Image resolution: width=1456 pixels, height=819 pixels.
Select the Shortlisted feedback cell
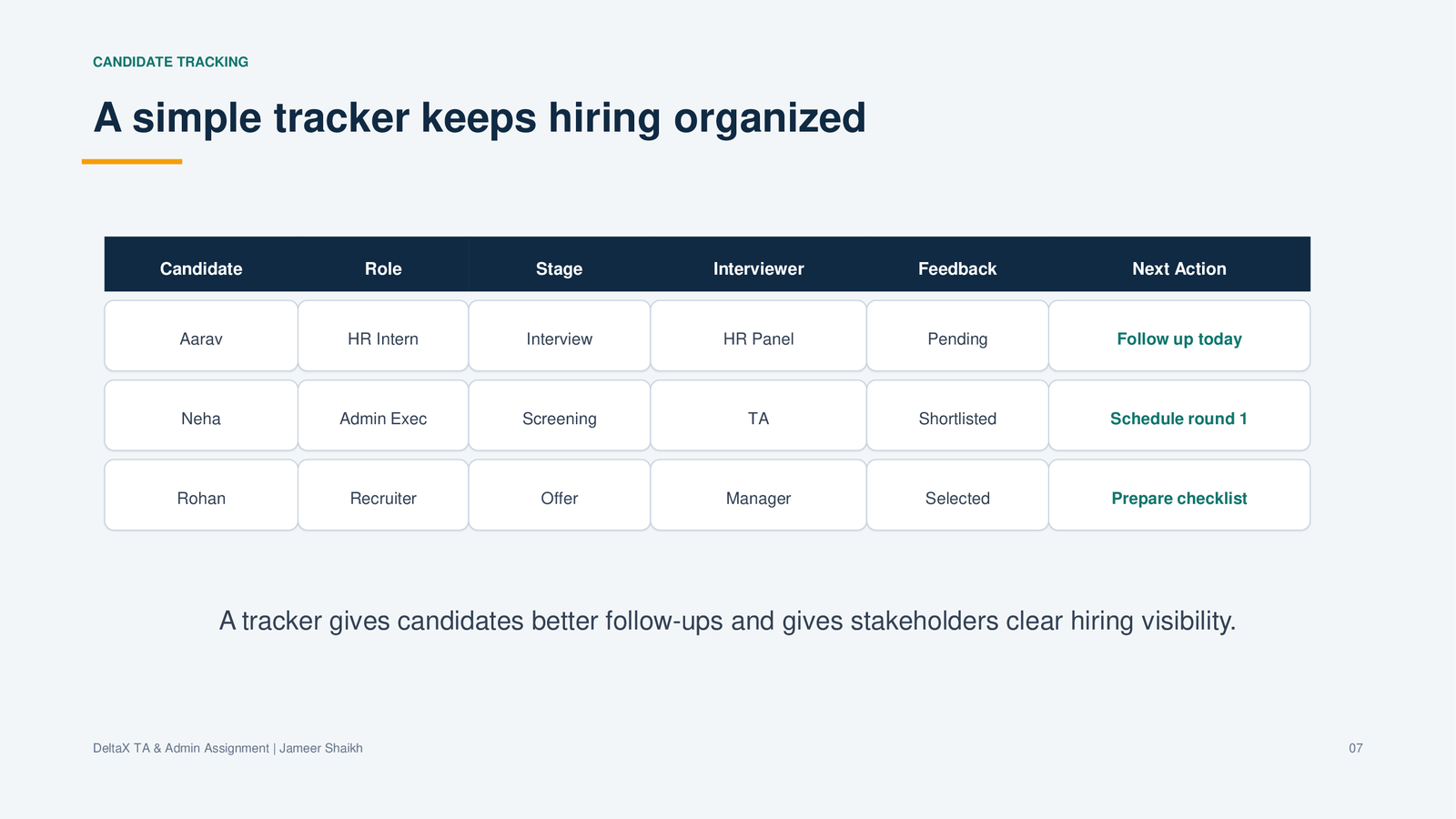tap(957, 415)
